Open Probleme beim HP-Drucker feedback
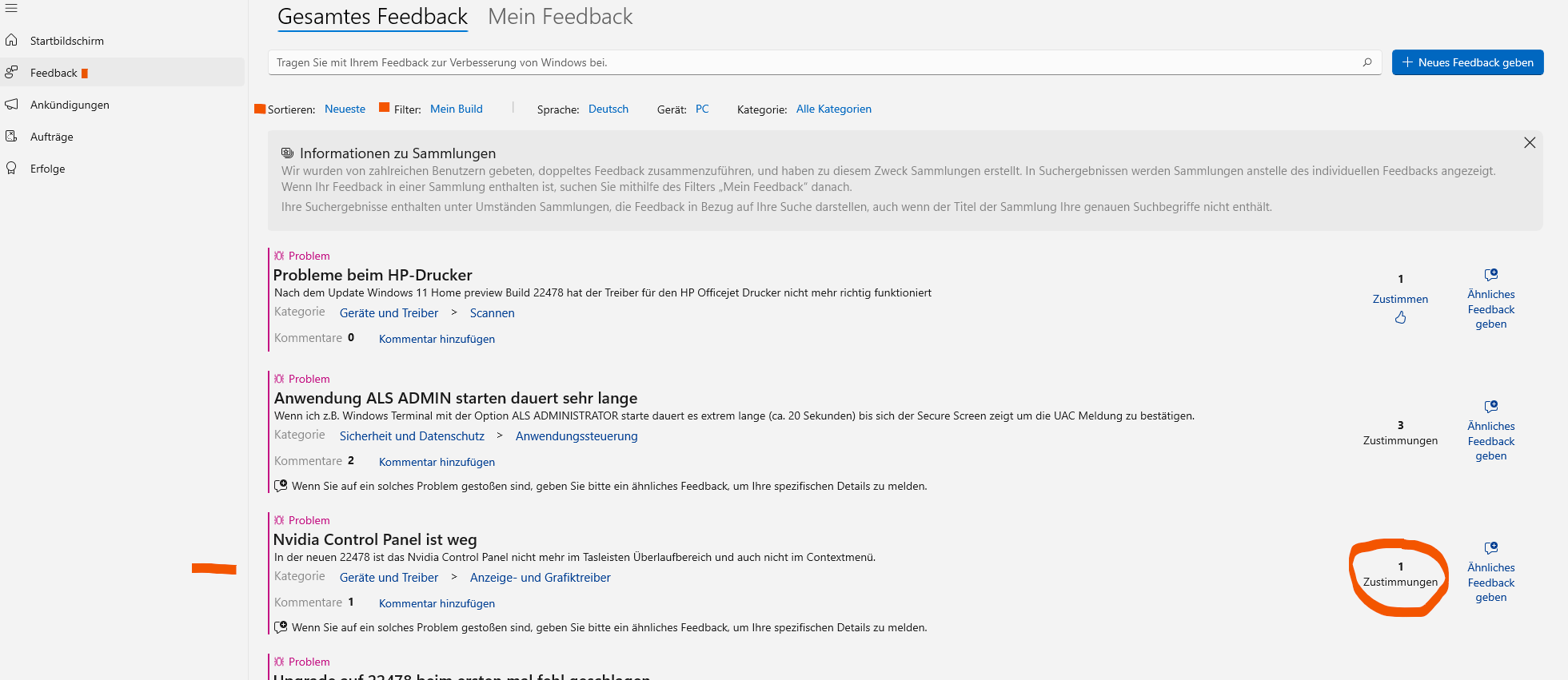This screenshot has height=680, width=1568. [x=373, y=275]
